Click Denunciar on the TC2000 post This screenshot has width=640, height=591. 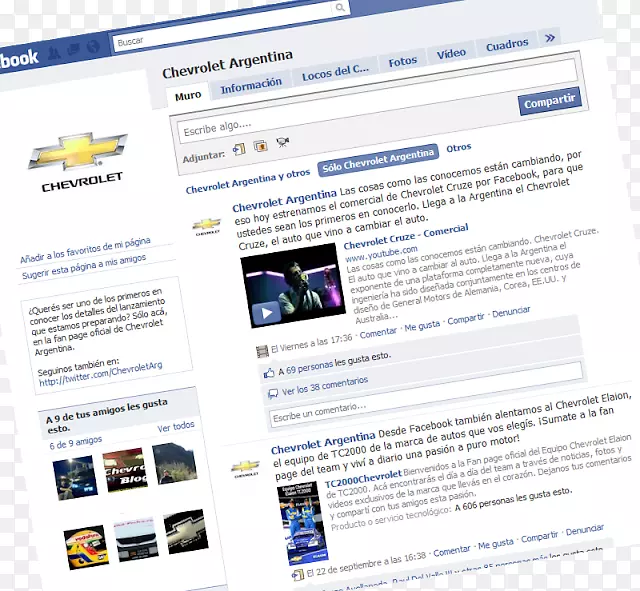584,530
